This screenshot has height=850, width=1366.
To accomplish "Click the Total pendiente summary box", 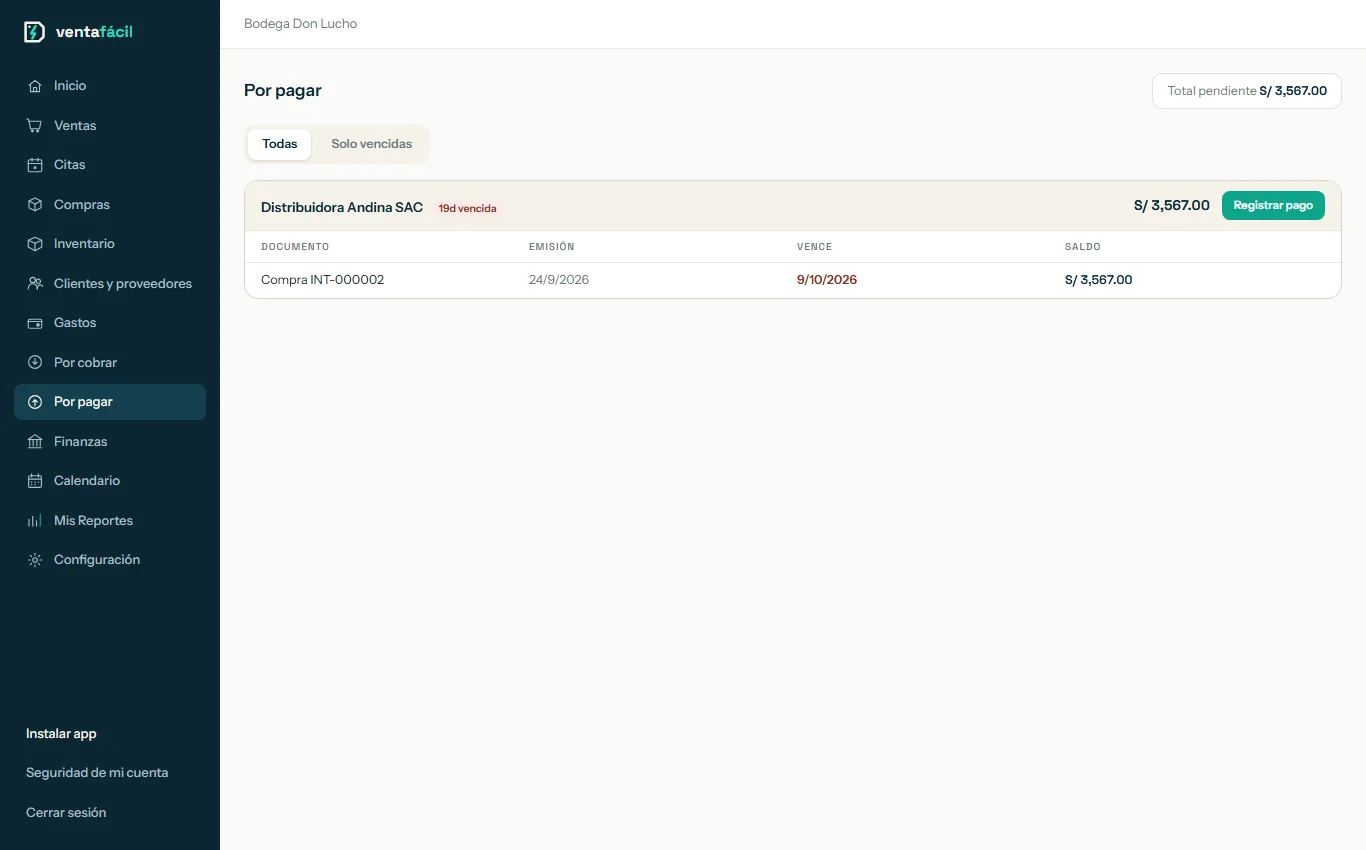I will [x=1247, y=91].
